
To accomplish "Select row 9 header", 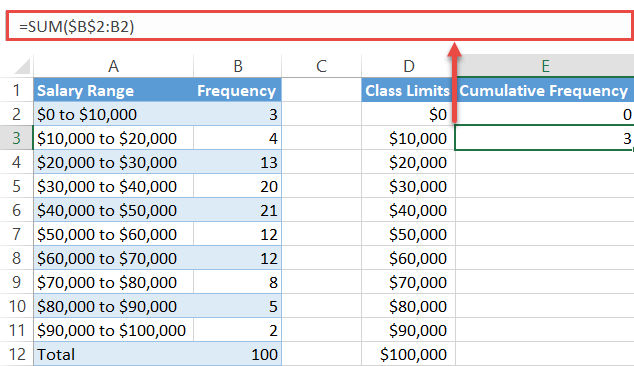I will 17,282.
